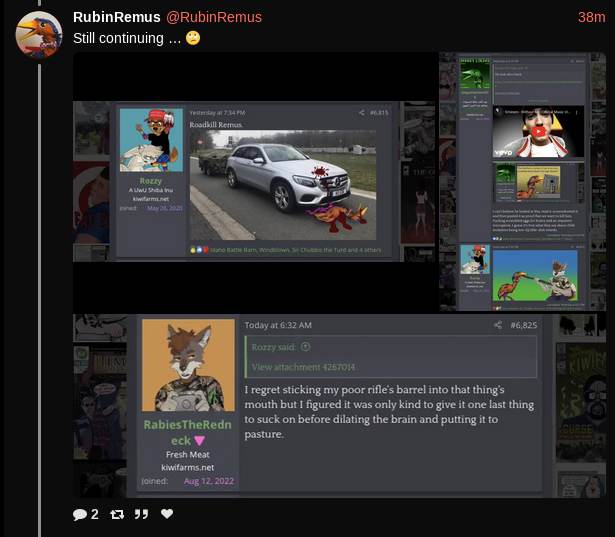This screenshot has width=615, height=537.
Task: Click the reply comment icon
Action: [x=80, y=514]
